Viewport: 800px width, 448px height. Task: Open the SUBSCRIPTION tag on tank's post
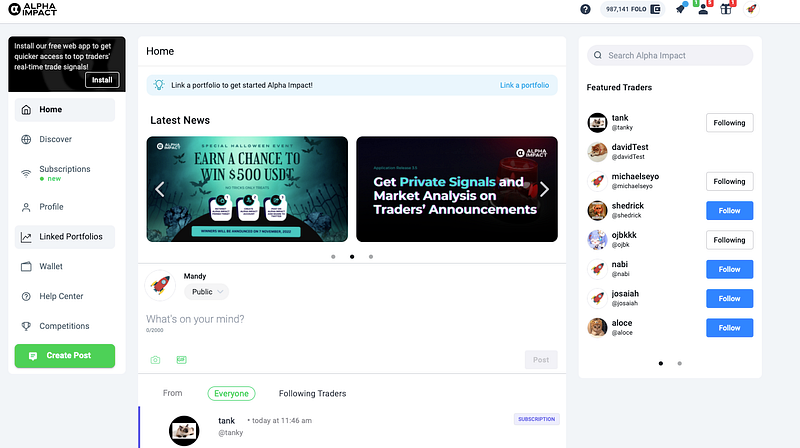pyautogui.click(x=536, y=419)
